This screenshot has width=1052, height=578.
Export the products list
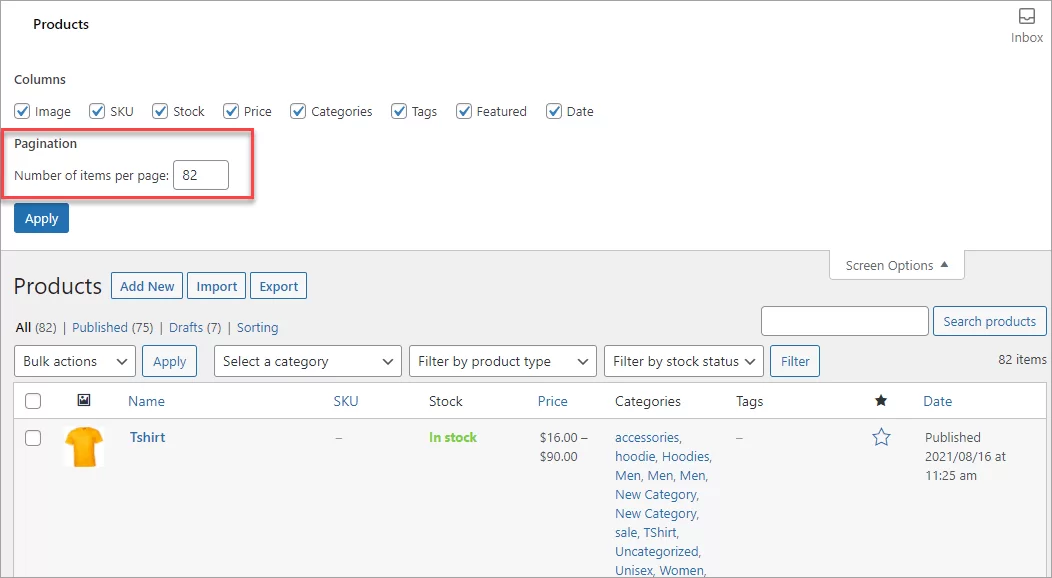pyautogui.click(x=278, y=285)
